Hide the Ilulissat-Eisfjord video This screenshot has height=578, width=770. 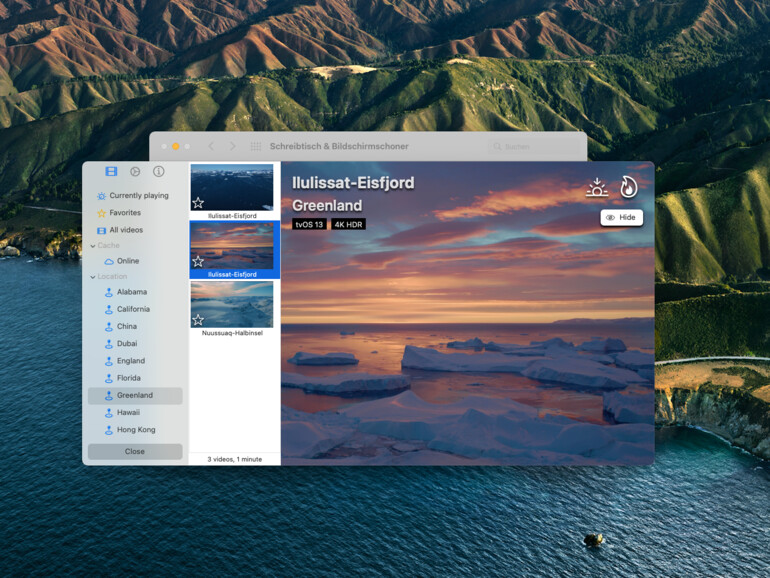621,217
